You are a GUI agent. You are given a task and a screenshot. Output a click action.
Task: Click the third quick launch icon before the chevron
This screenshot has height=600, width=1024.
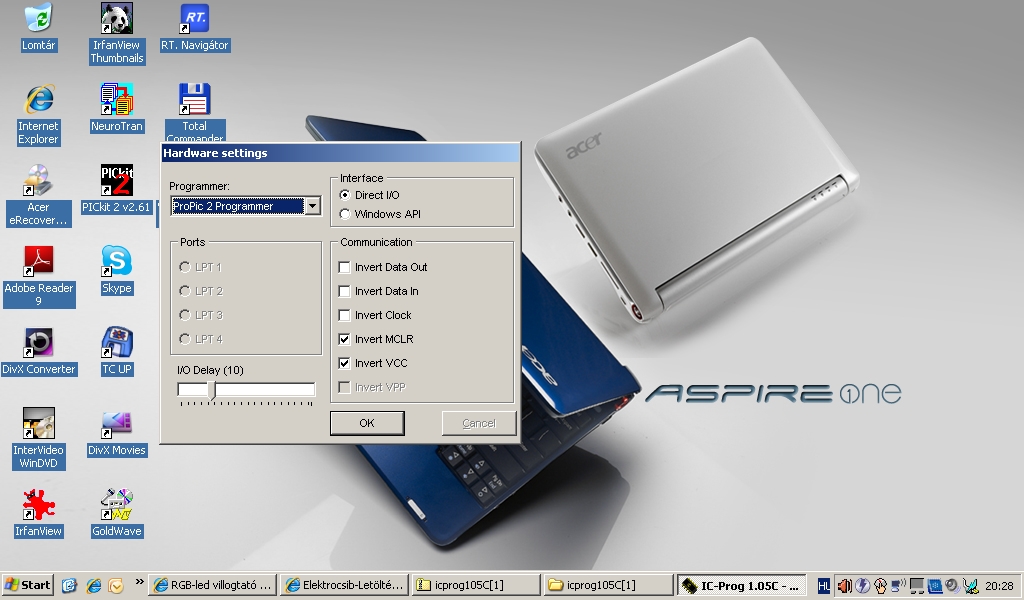[116, 585]
